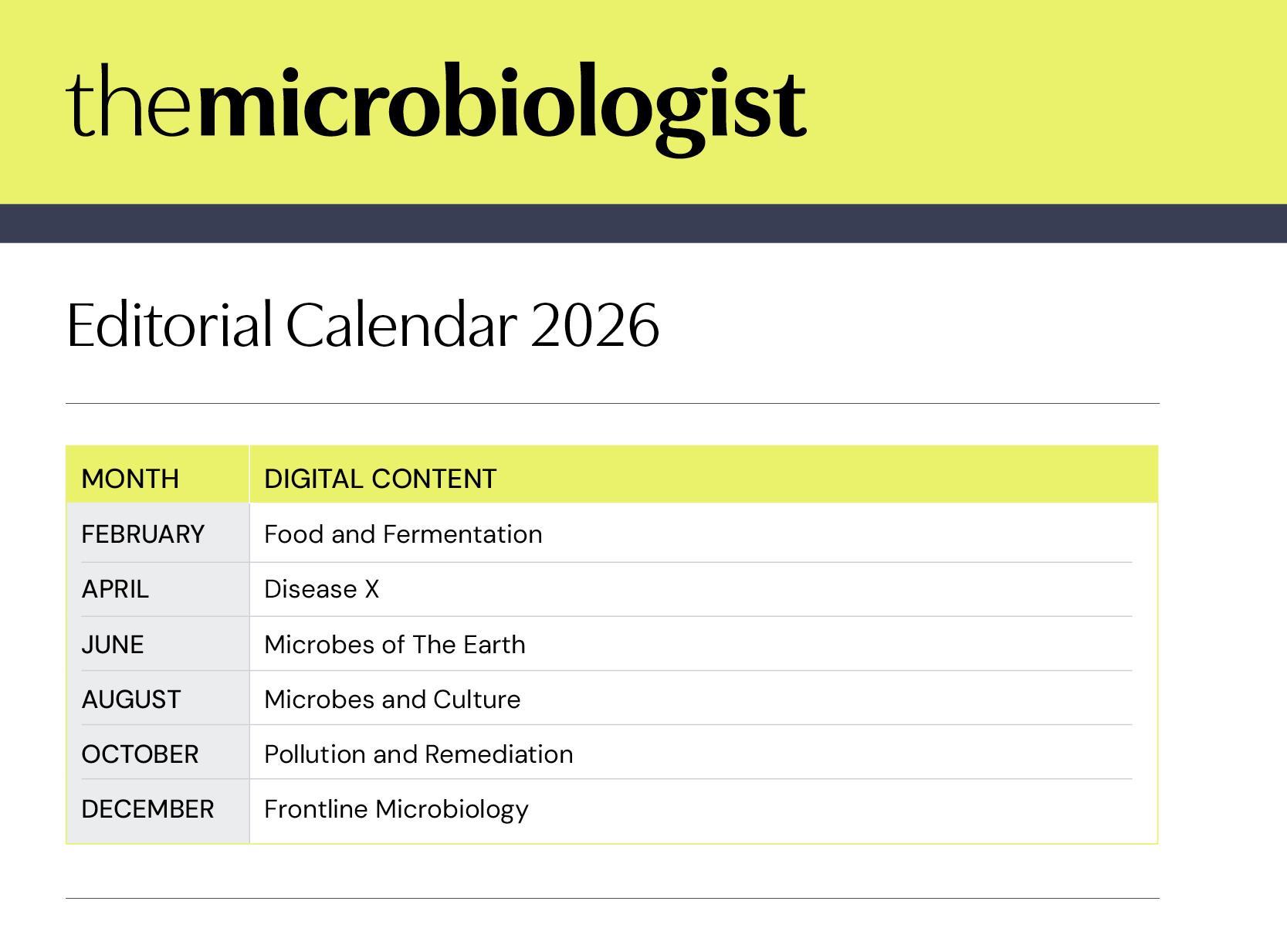Click the horizontal rule above the table
The image size is (1287, 952).
tap(612, 403)
